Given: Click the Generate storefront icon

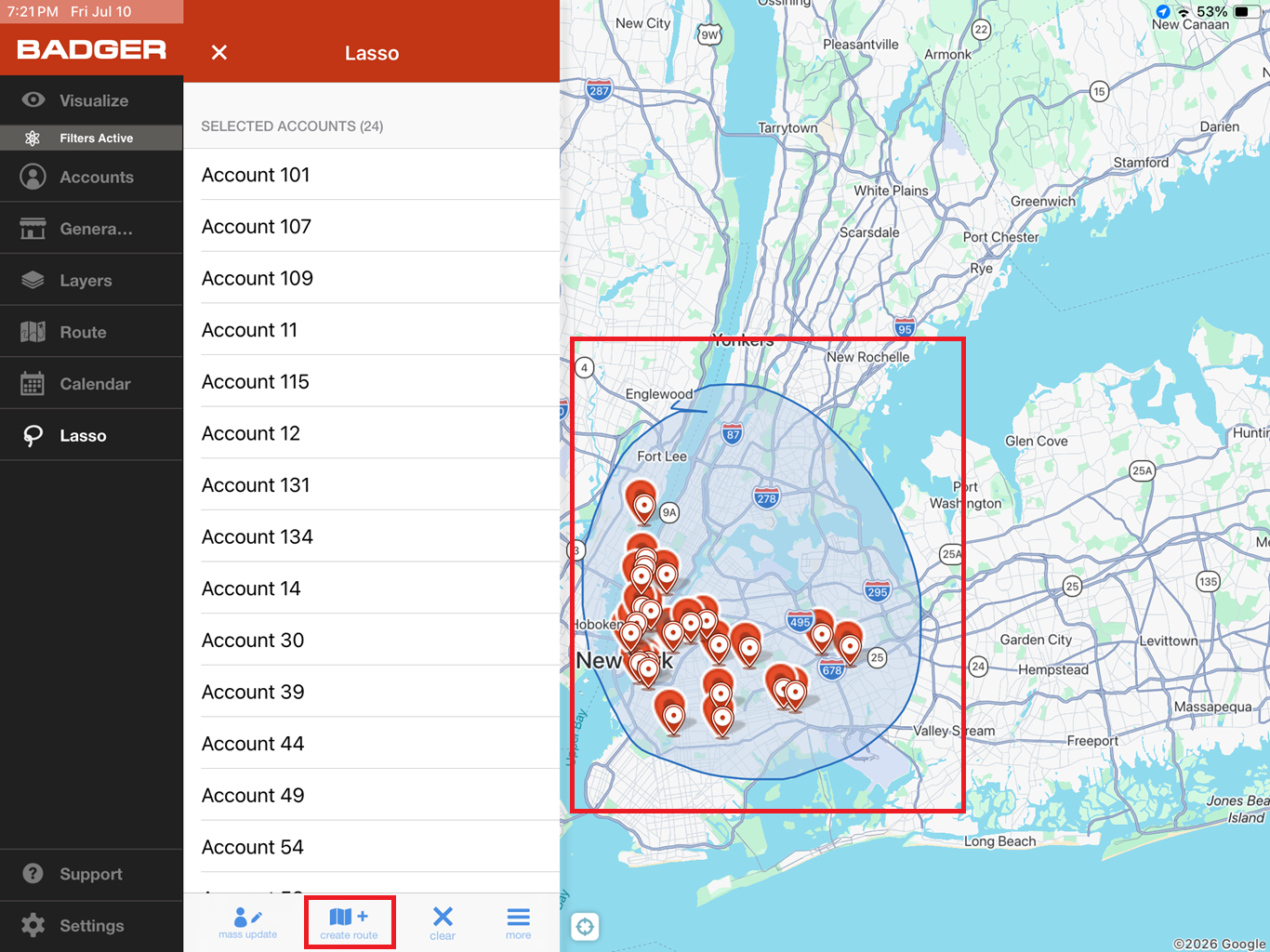Looking at the screenshot, I should coord(33,229).
